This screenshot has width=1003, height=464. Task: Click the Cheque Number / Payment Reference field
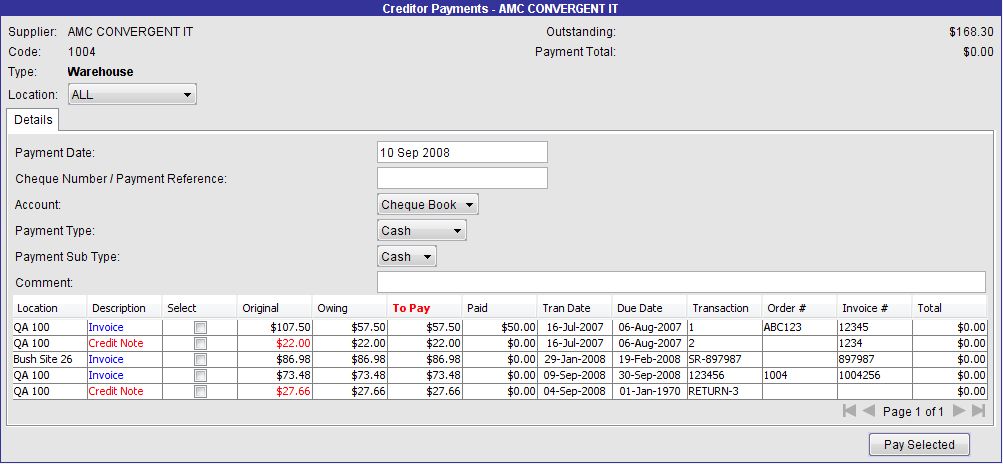point(462,178)
